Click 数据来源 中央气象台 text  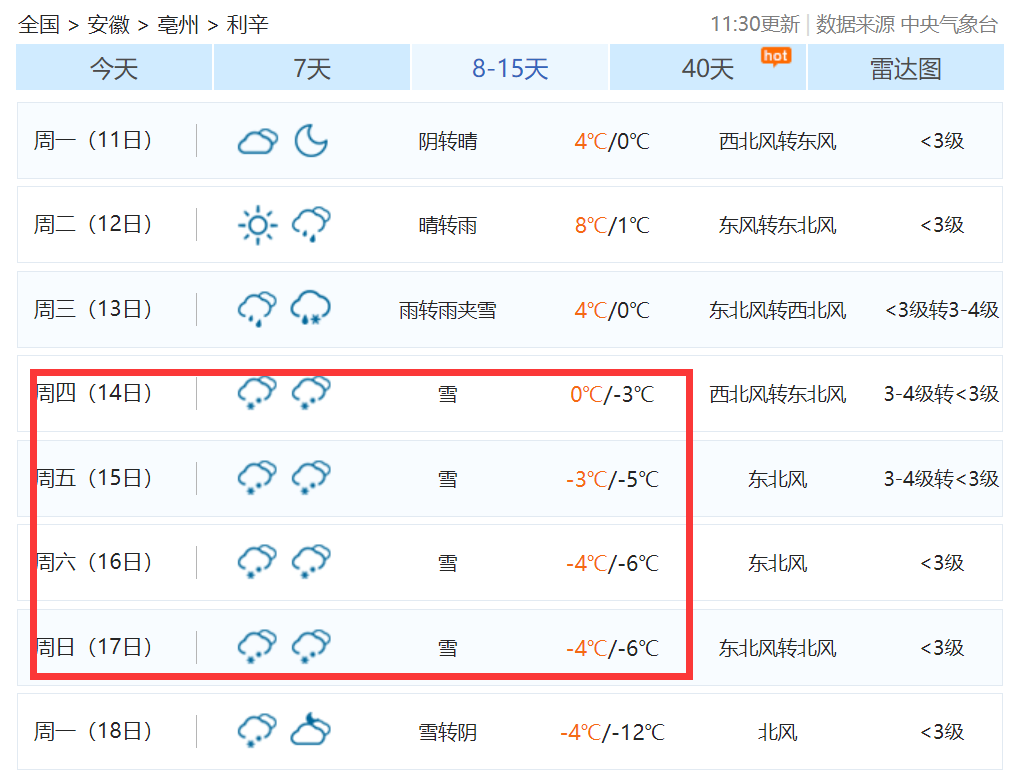[907, 24]
